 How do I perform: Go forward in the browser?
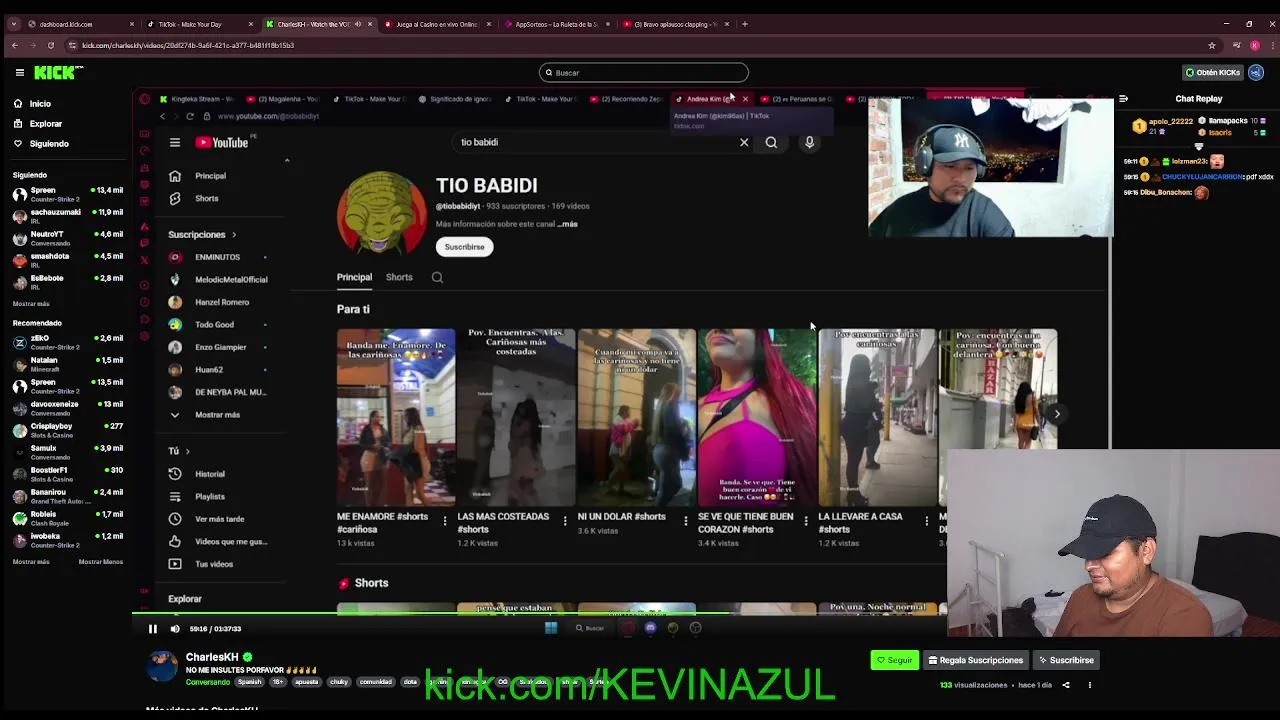(34, 45)
